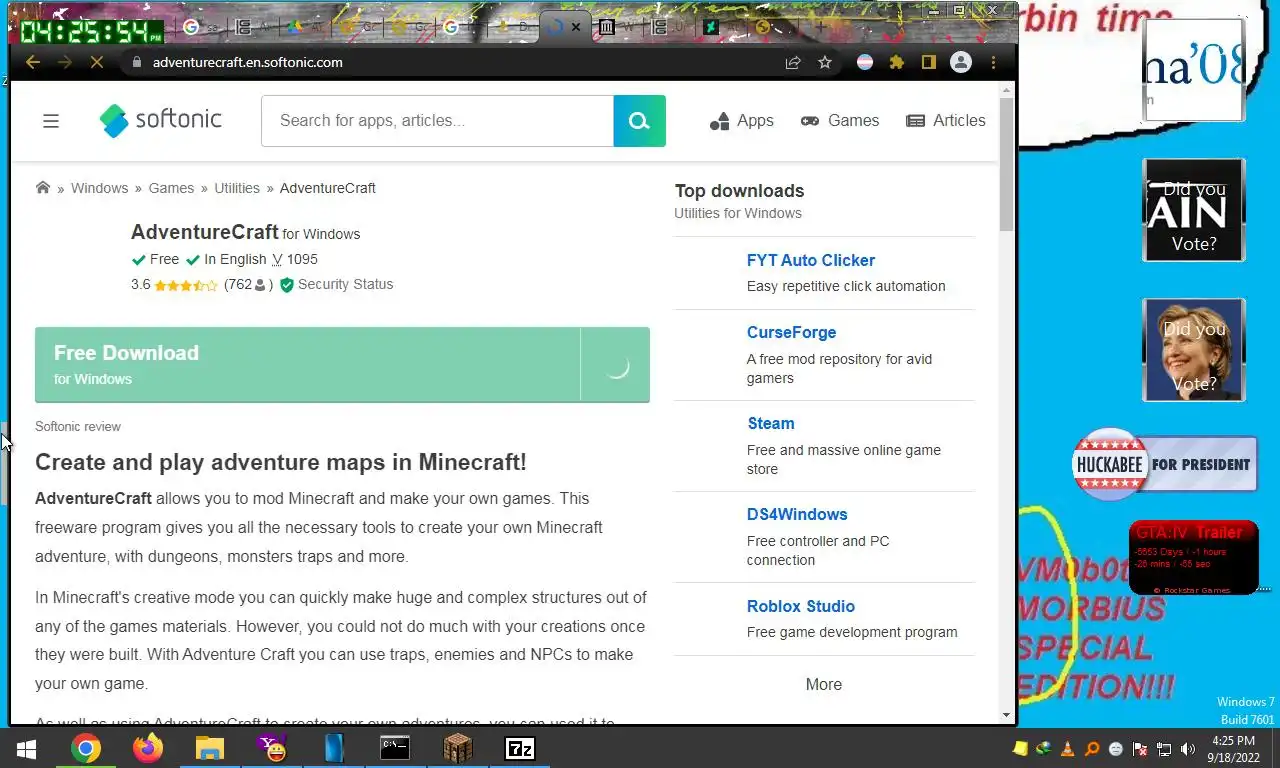Stop page loading with X button

point(97,62)
